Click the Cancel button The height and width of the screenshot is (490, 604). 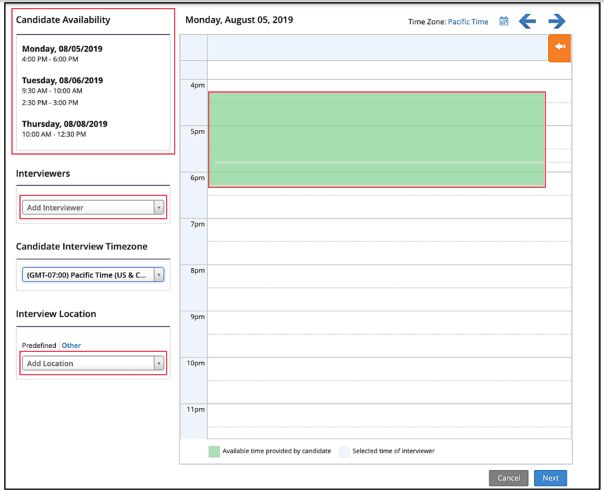508,478
